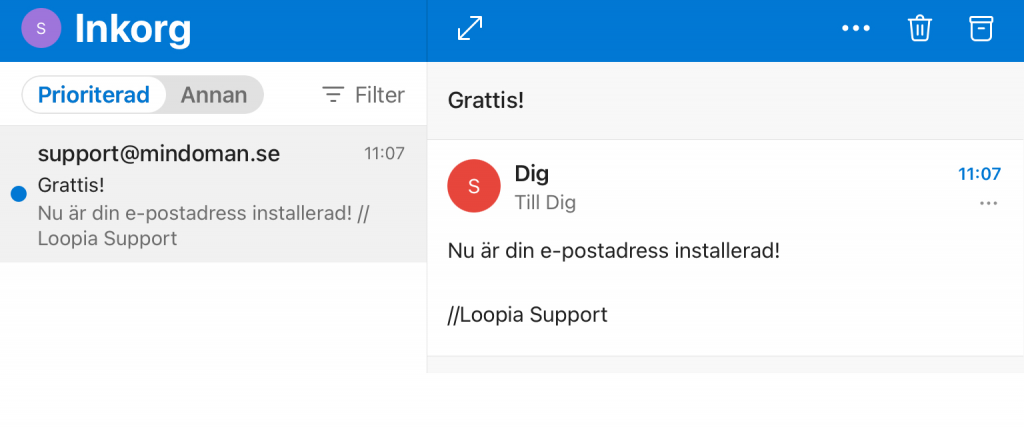Click the Loopia Support preview text
This screenshot has height=427, width=1024.
coord(107,238)
